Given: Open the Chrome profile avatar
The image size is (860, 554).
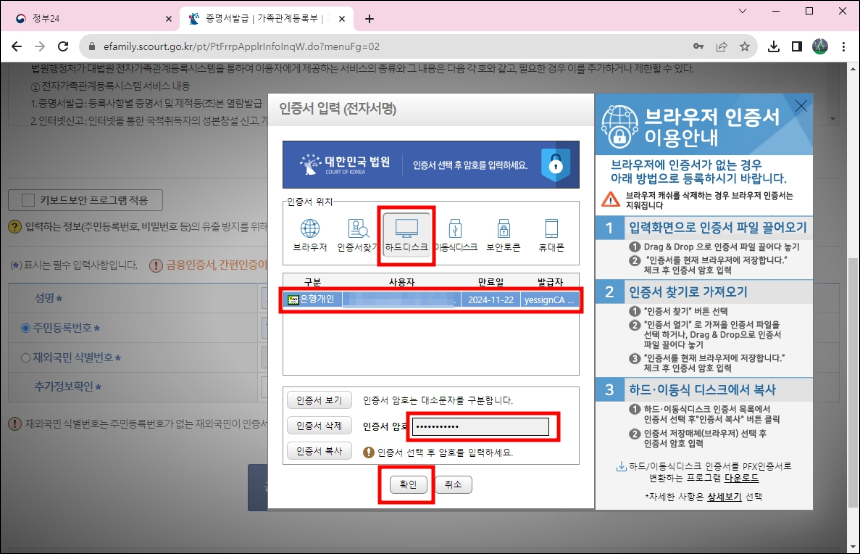Looking at the screenshot, I should click(820, 47).
